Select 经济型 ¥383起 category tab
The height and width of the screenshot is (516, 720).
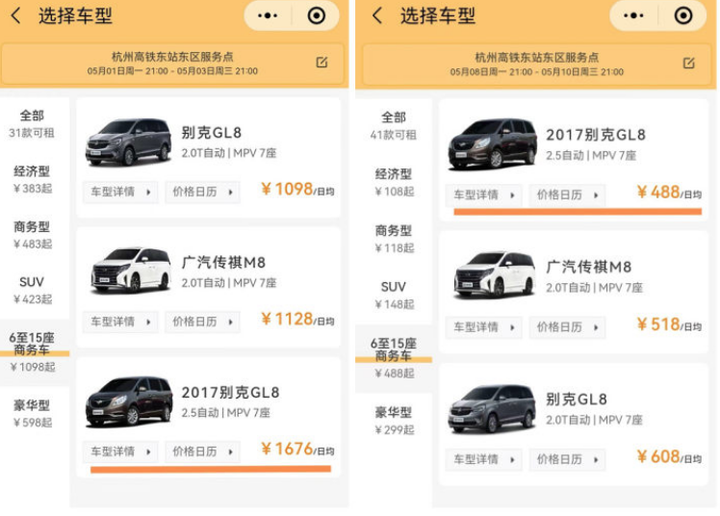(x=32, y=179)
